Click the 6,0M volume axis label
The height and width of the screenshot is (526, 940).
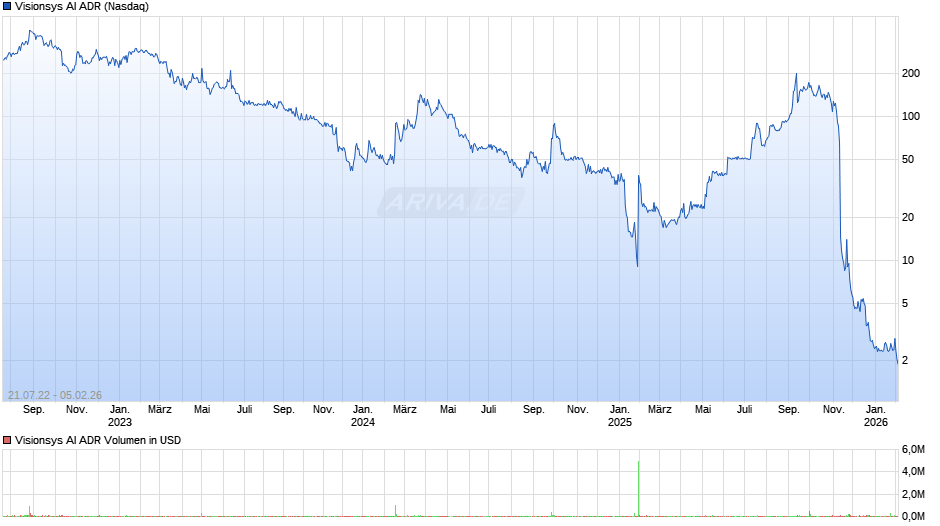click(x=913, y=450)
